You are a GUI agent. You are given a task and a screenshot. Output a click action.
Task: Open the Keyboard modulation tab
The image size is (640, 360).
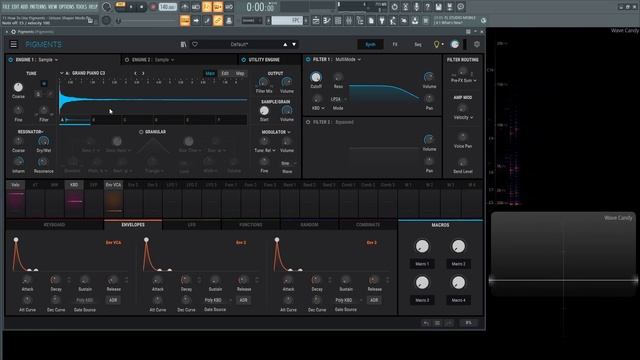(54, 225)
